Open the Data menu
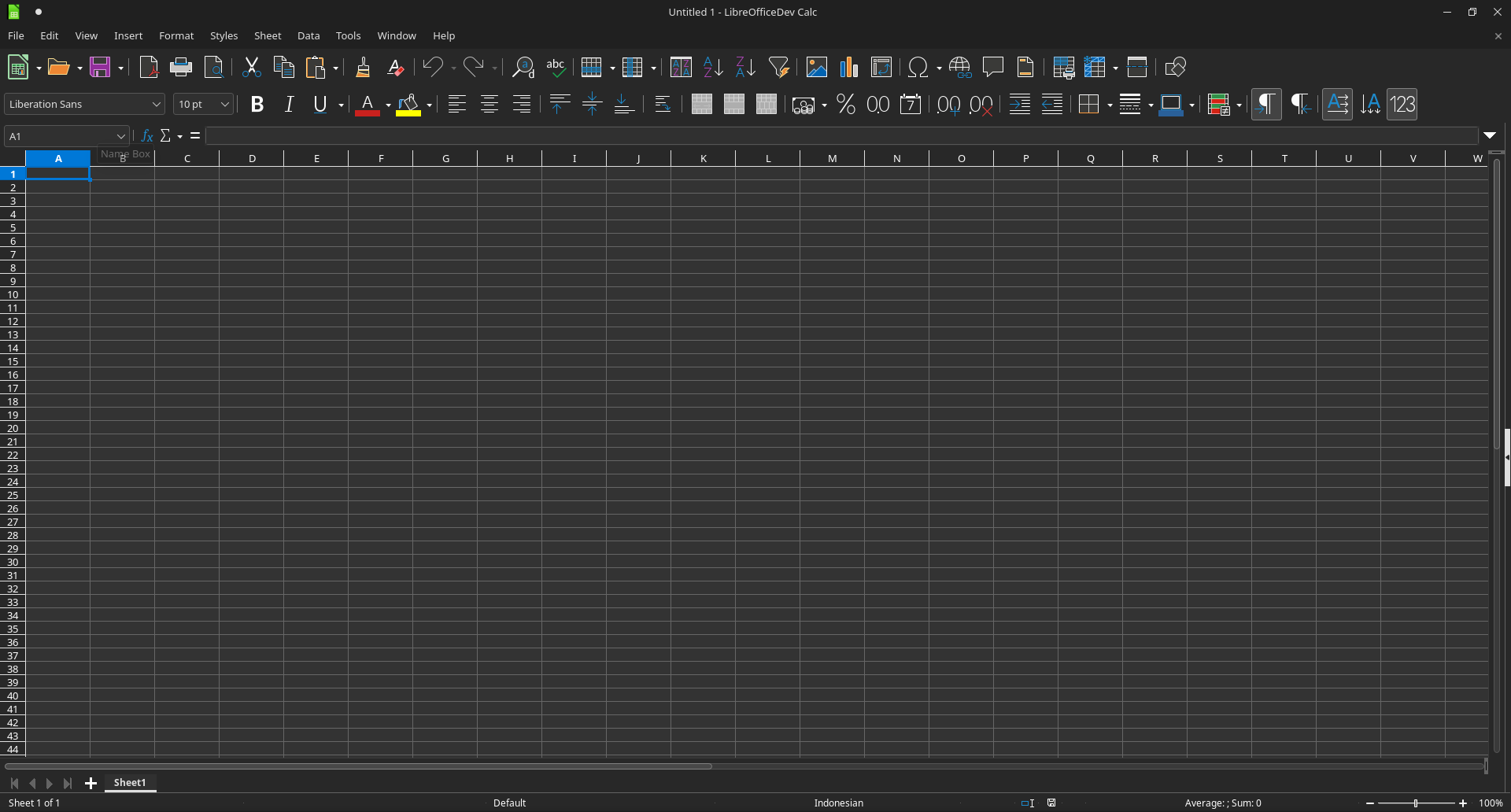The image size is (1511, 812). point(308,35)
